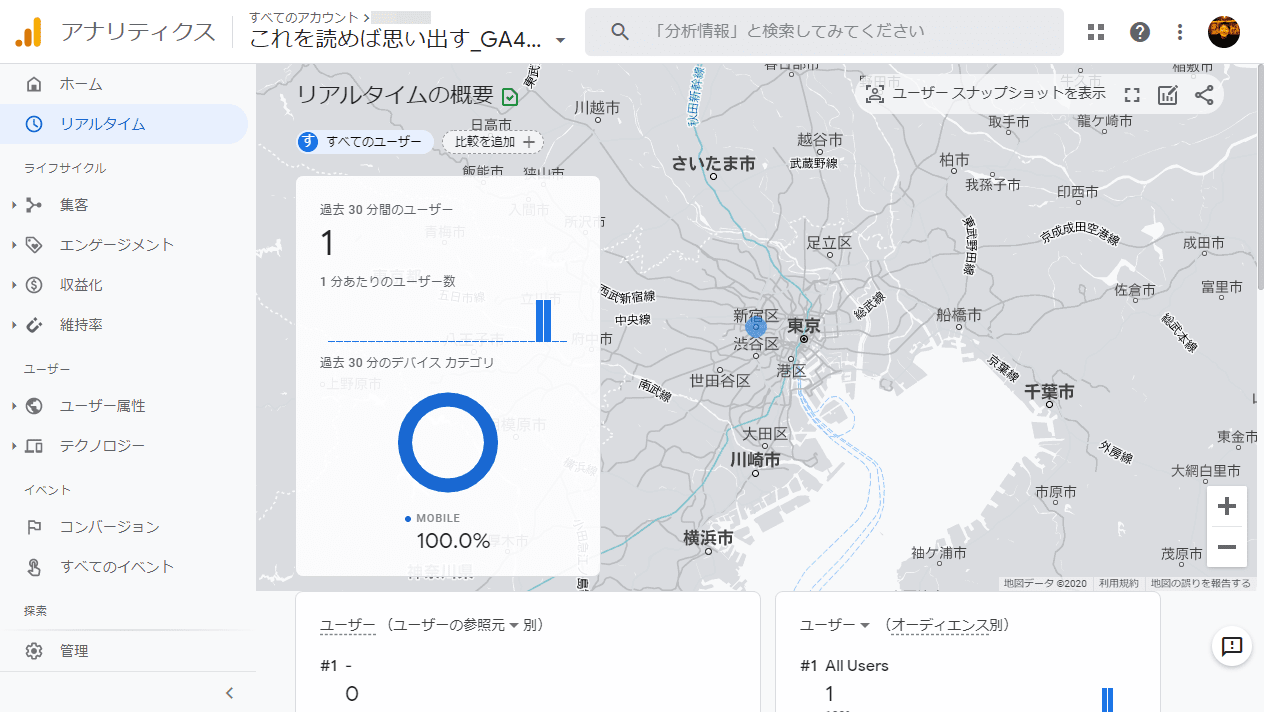Select リアルタイム in sidebar
Viewport: 1264px width, 712px height.
(103, 124)
